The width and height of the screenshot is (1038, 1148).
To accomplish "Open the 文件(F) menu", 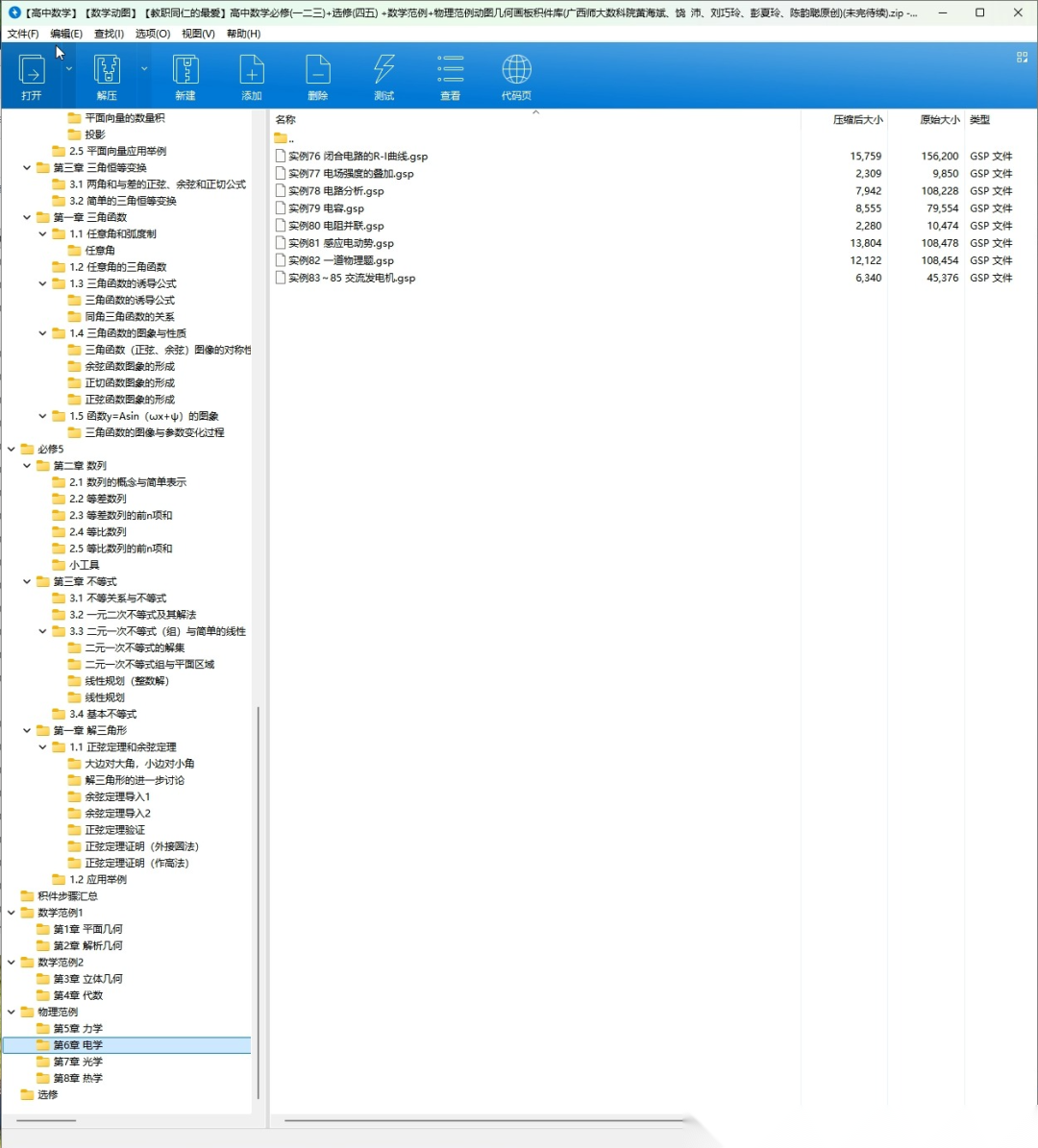I will point(23,34).
